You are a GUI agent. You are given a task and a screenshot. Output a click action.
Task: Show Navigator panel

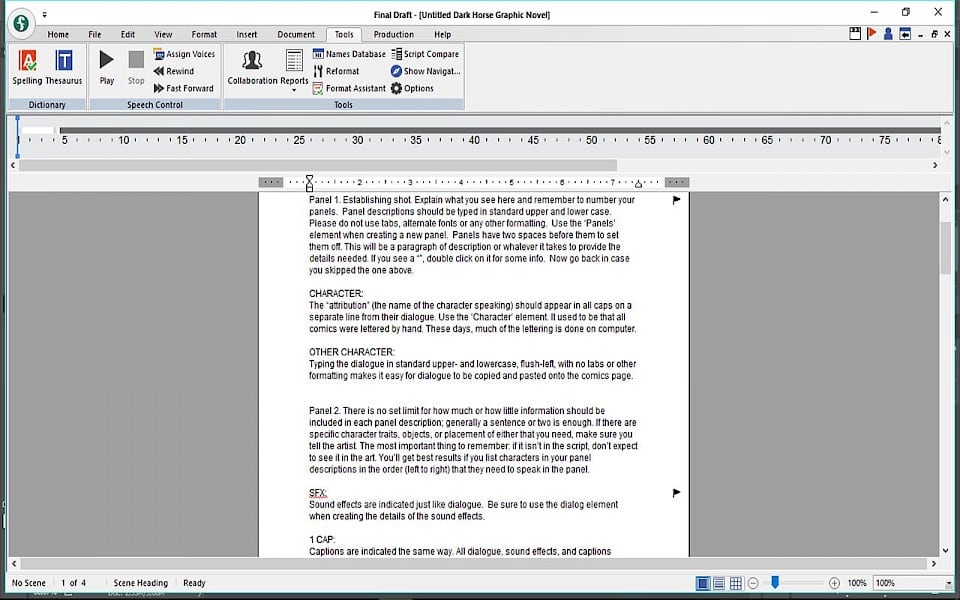(x=425, y=71)
